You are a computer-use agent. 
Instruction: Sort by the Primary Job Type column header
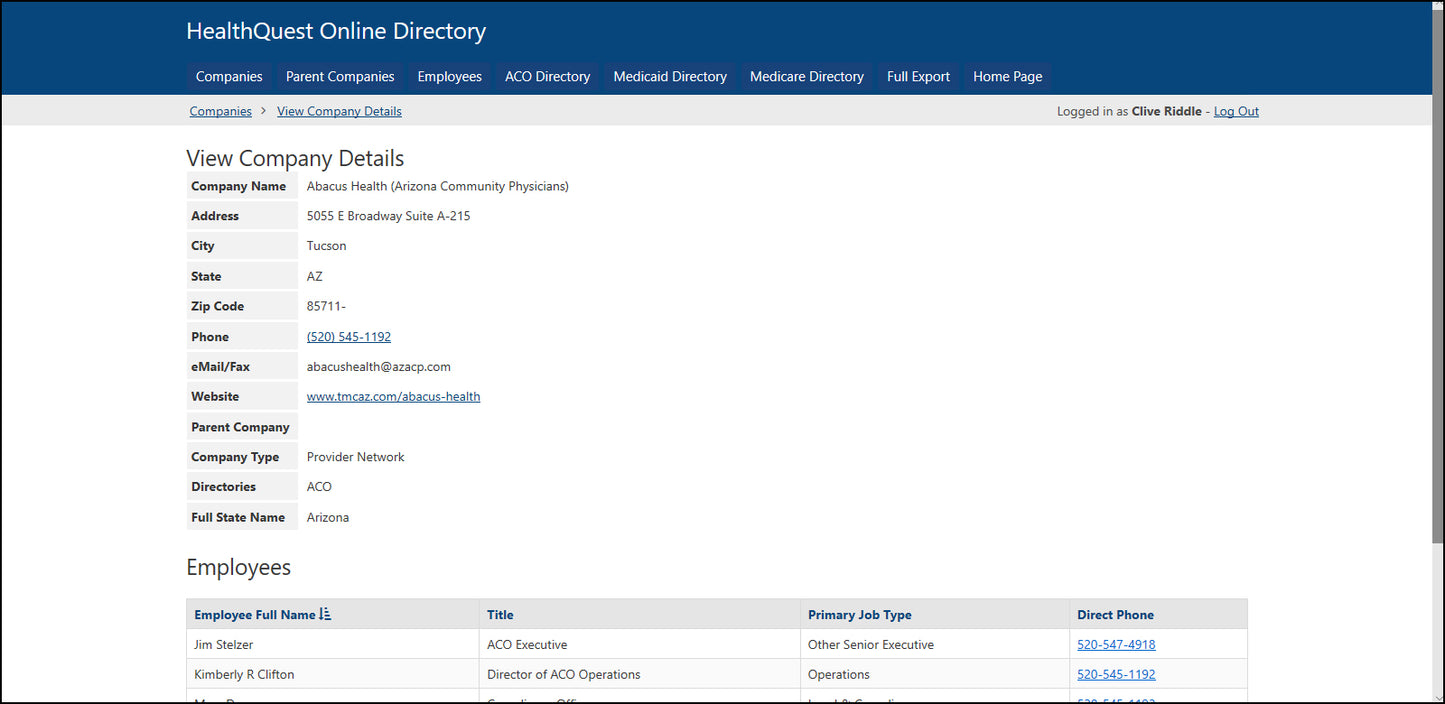pyautogui.click(x=859, y=615)
